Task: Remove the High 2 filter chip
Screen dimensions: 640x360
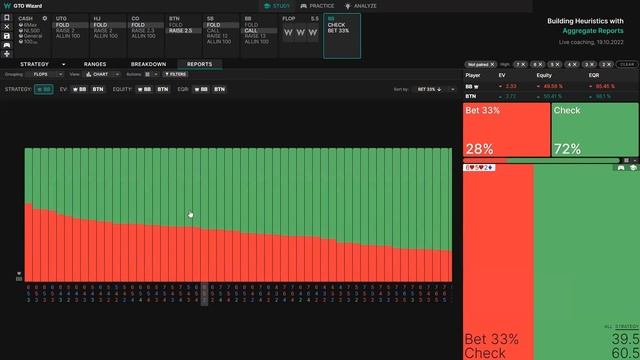Action: [x=609, y=64]
